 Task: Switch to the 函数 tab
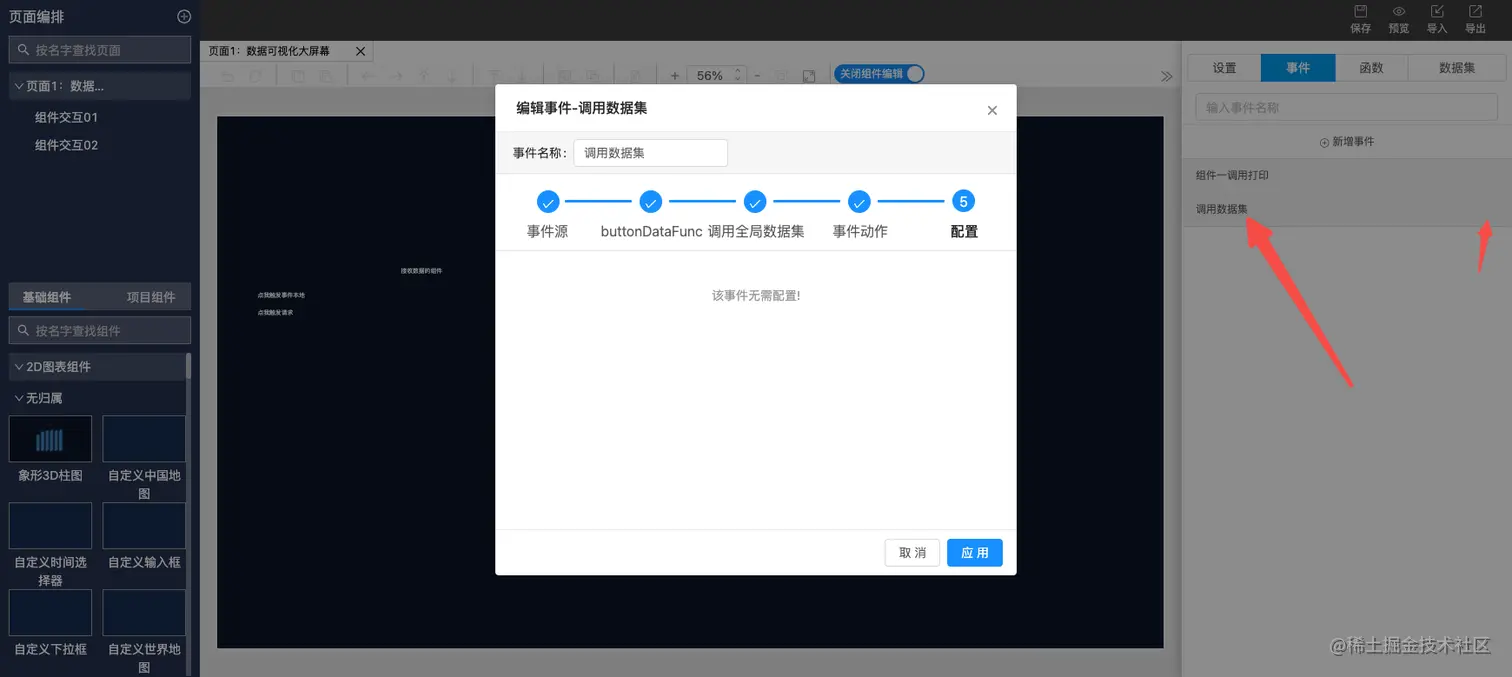[1371, 68]
